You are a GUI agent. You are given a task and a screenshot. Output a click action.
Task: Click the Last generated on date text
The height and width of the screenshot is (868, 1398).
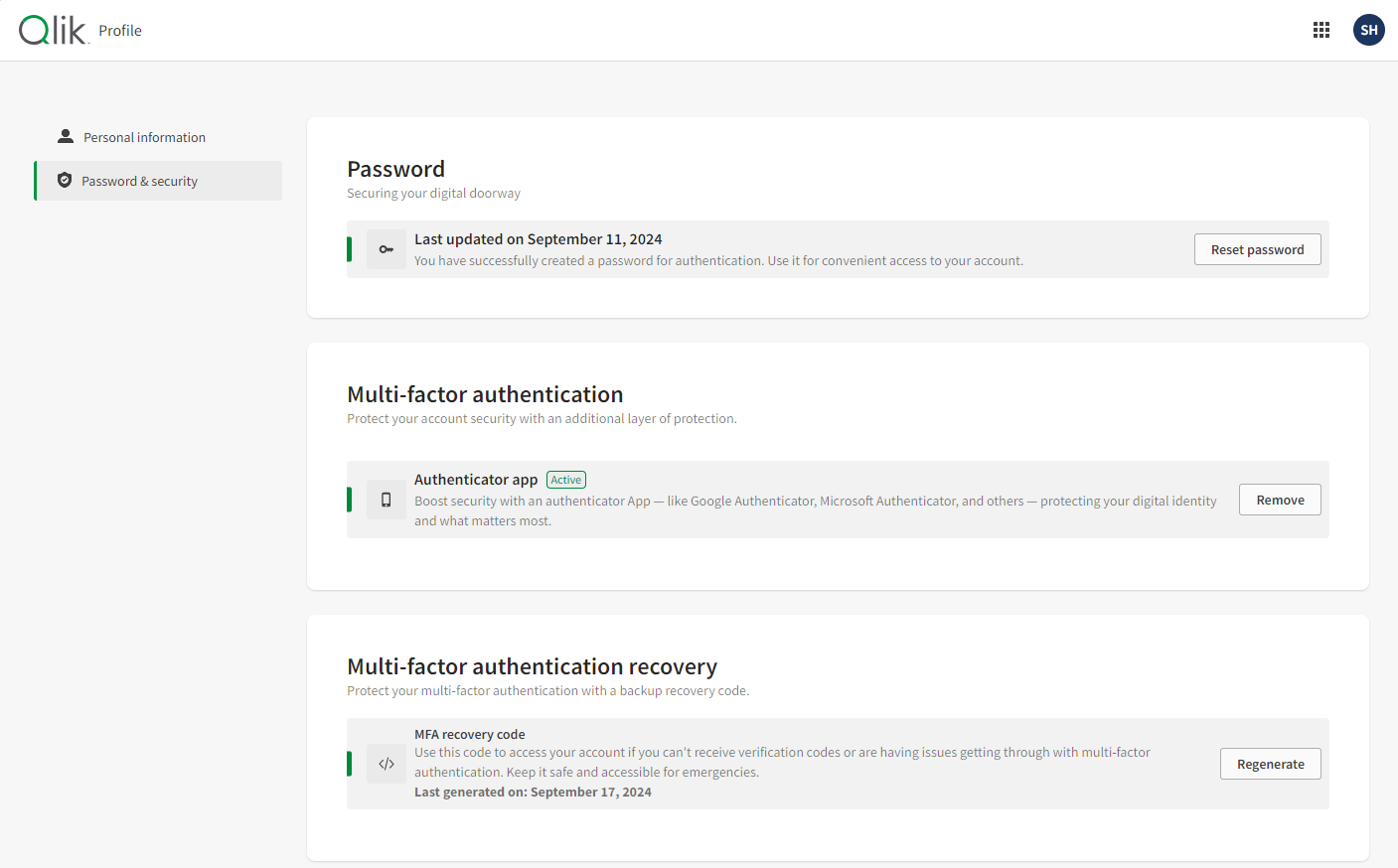coord(533,792)
